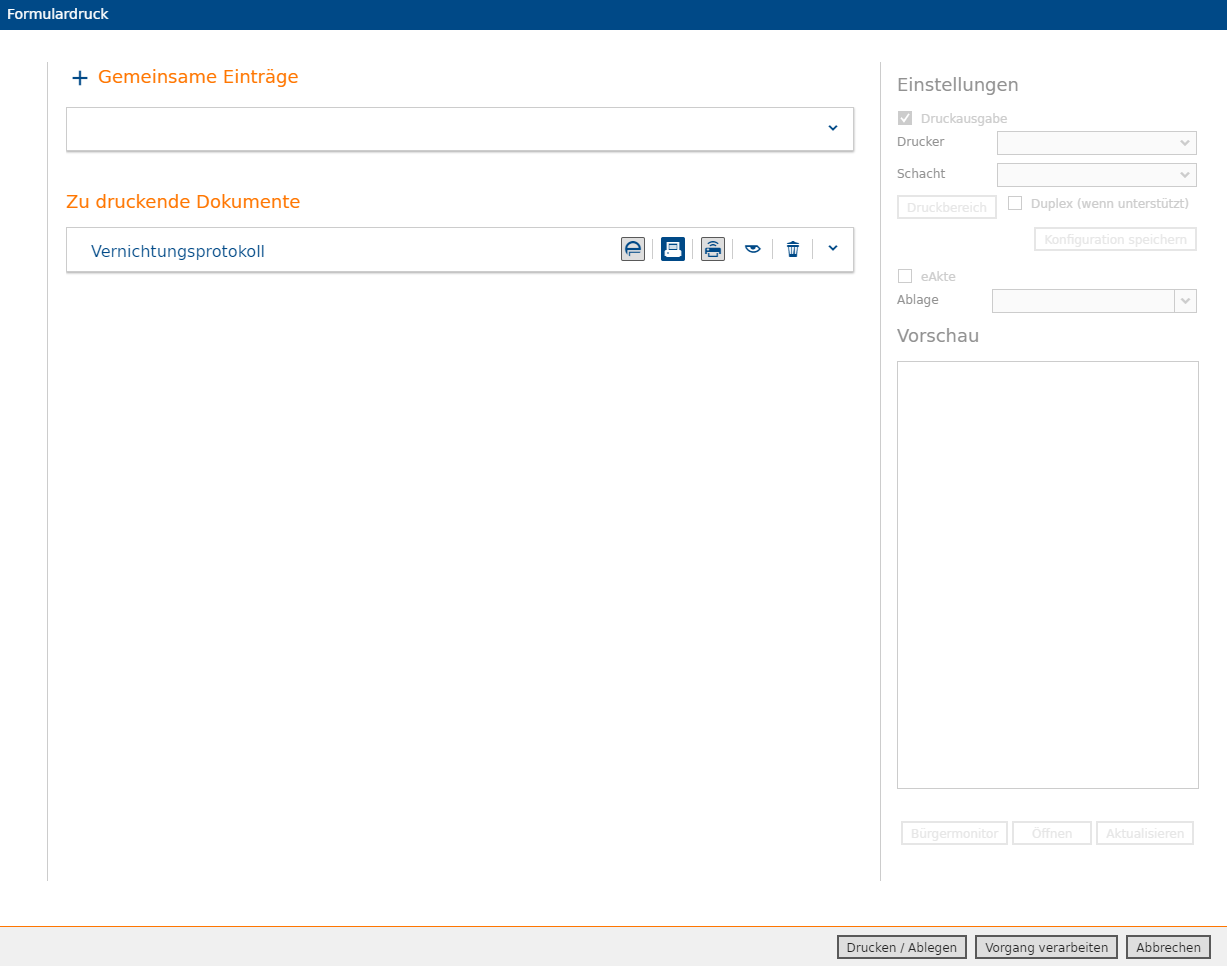Tick the eAkte checkbox
Image resolution: width=1227 pixels, height=966 pixels.
click(x=905, y=276)
